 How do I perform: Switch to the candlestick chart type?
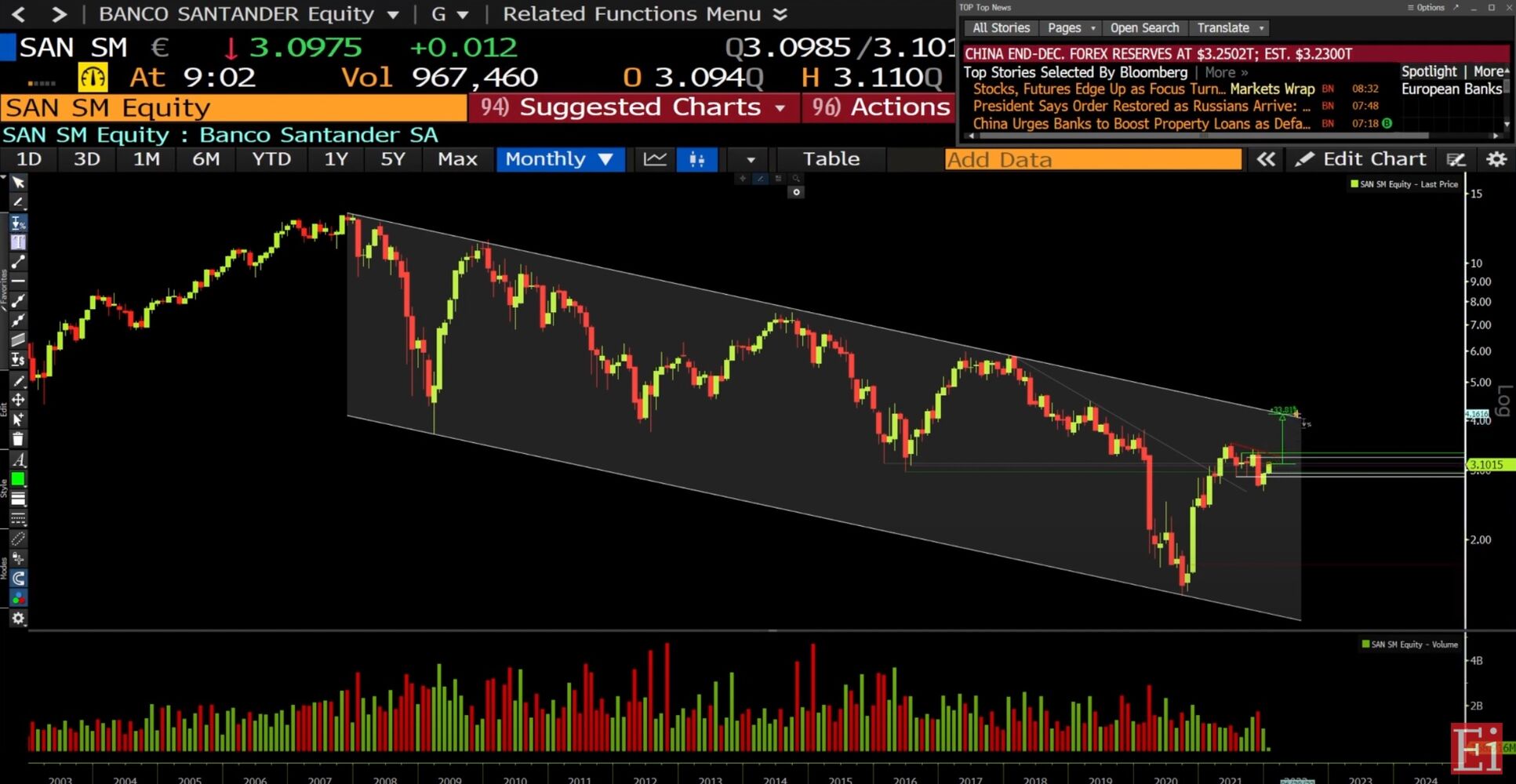(696, 159)
